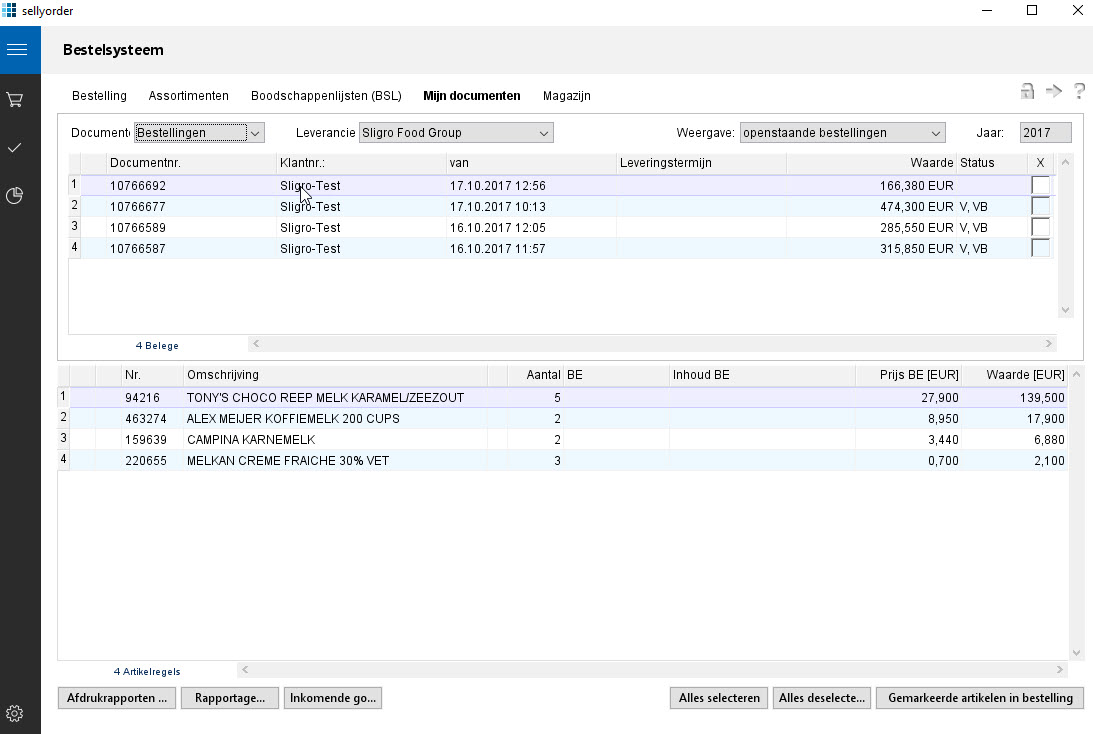Expand the Weergave dropdown showing openstaande bestellingen

pos(935,133)
